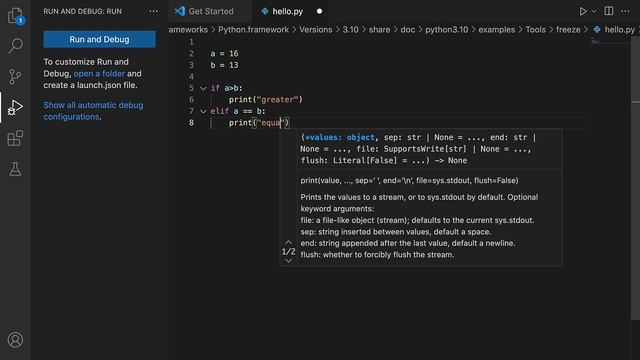Select doc breadcrumb segment
This screenshot has width=640, height=360.
[x=407, y=30]
